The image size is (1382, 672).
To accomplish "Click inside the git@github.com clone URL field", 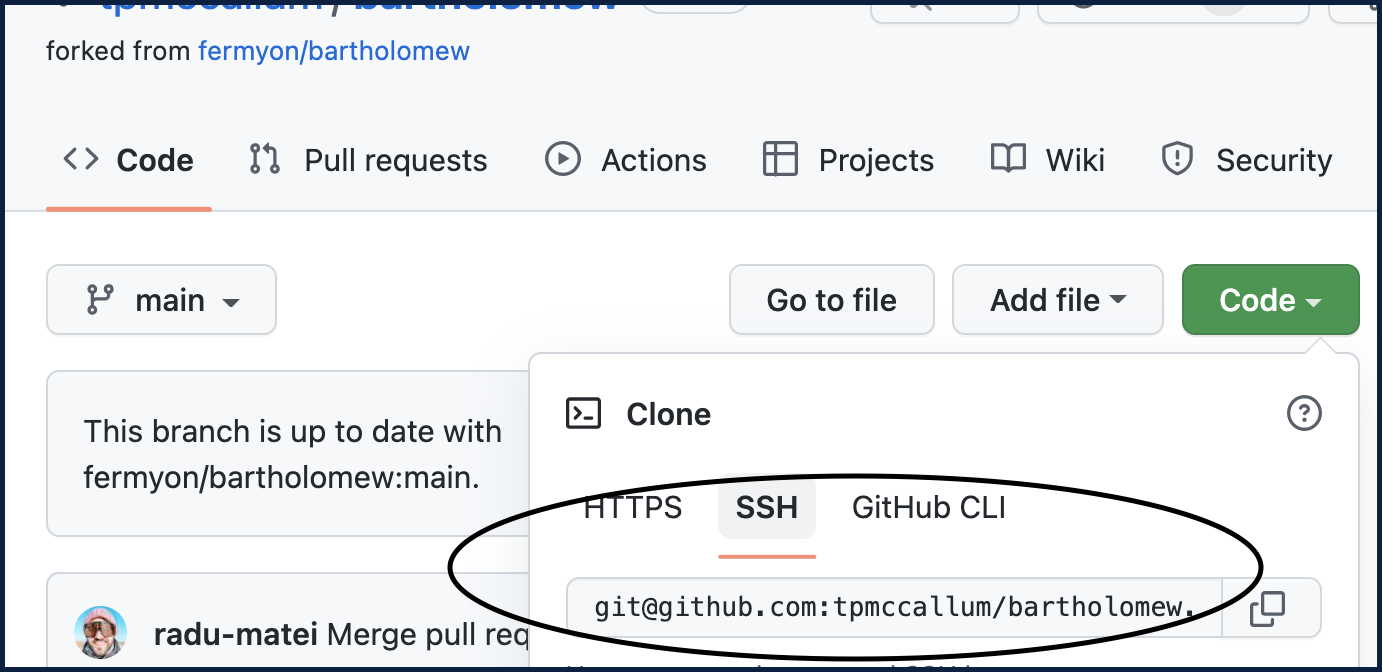I will (x=894, y=607).
